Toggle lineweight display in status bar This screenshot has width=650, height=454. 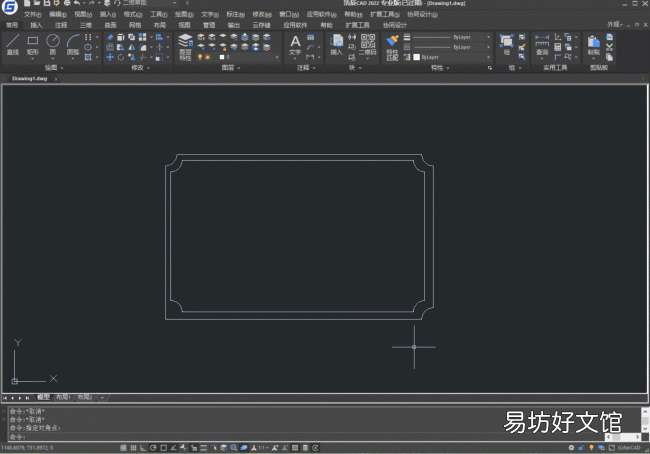pyautogui.click(x=204, y=448)
